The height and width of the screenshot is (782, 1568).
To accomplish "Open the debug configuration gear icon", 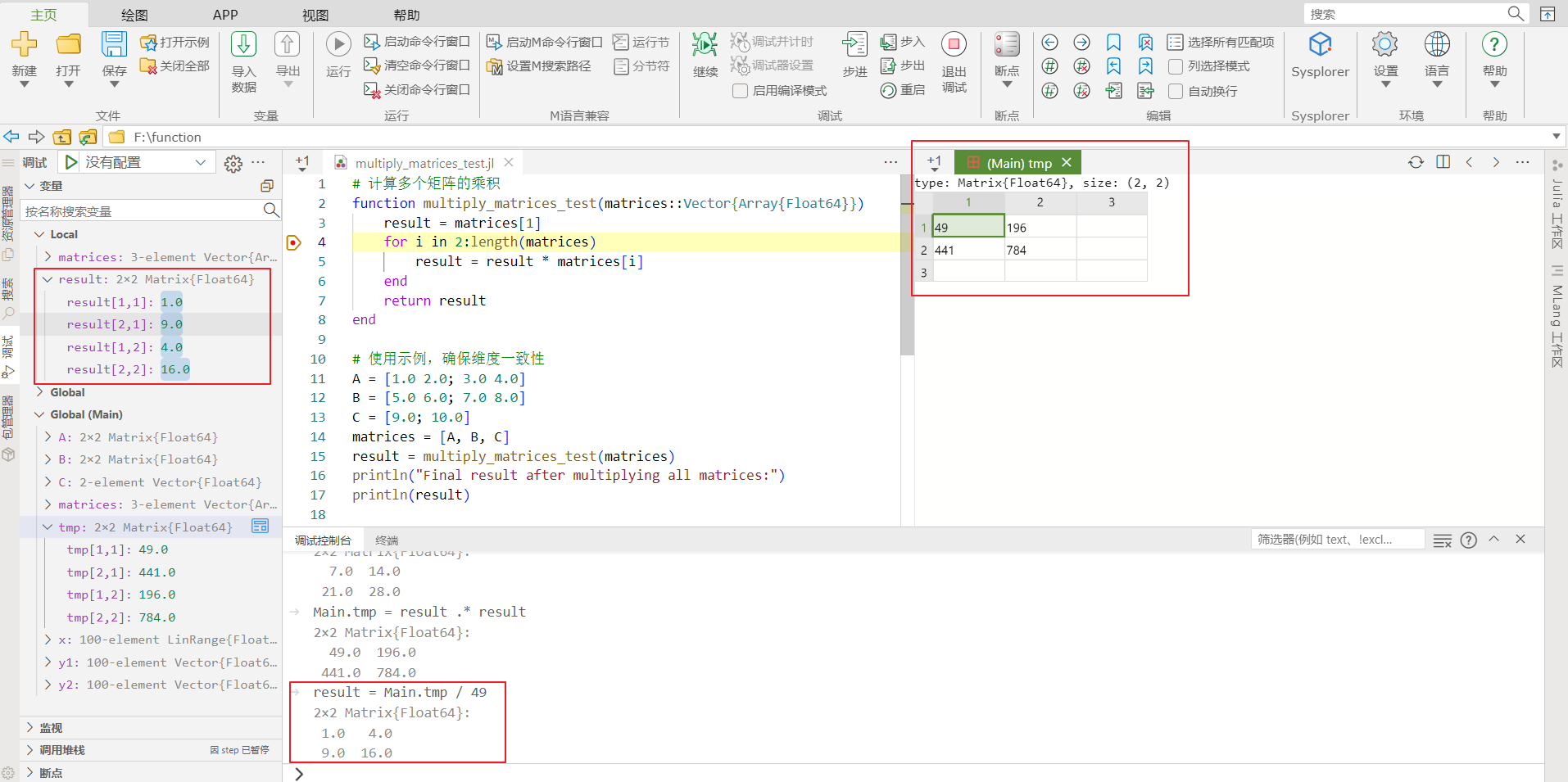I will click(233, 164).
